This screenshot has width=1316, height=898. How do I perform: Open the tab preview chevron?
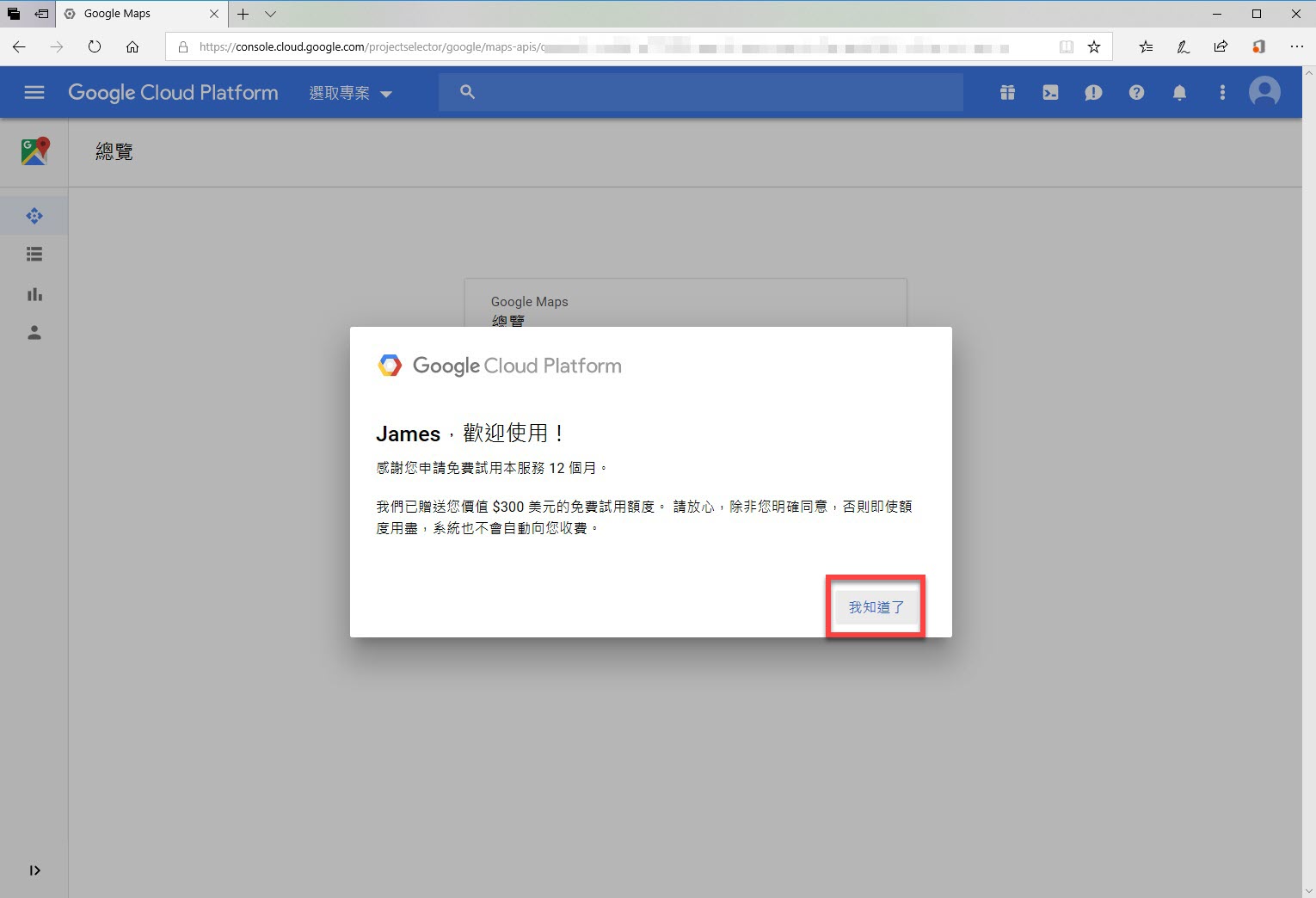[270, 14]
